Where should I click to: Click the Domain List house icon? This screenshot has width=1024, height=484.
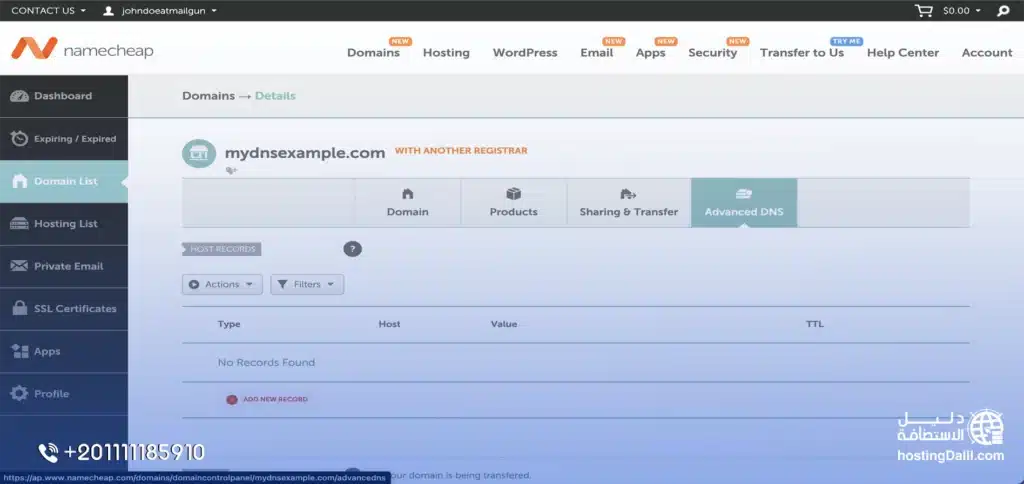click(x=20, y=181)
